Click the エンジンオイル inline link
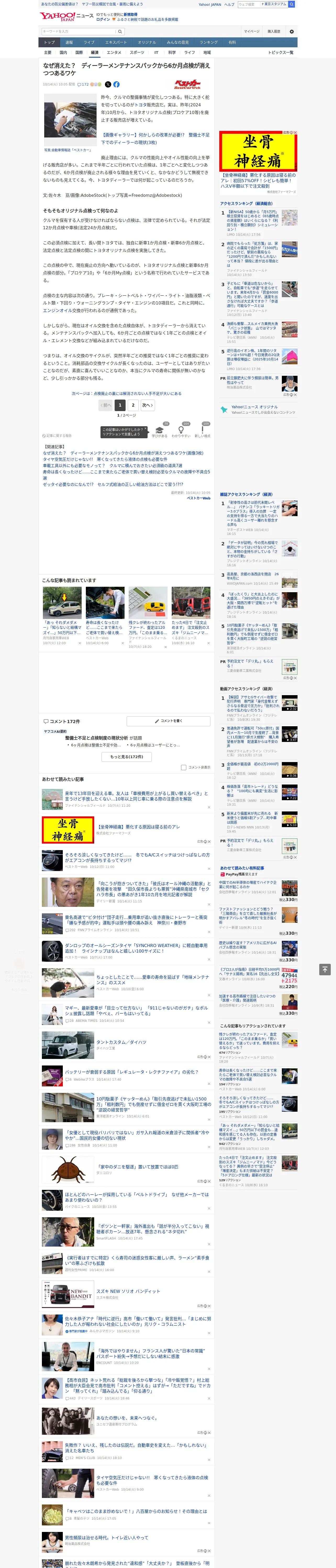The height and width of the screenshot is (1568, 336). coord(57,310)
